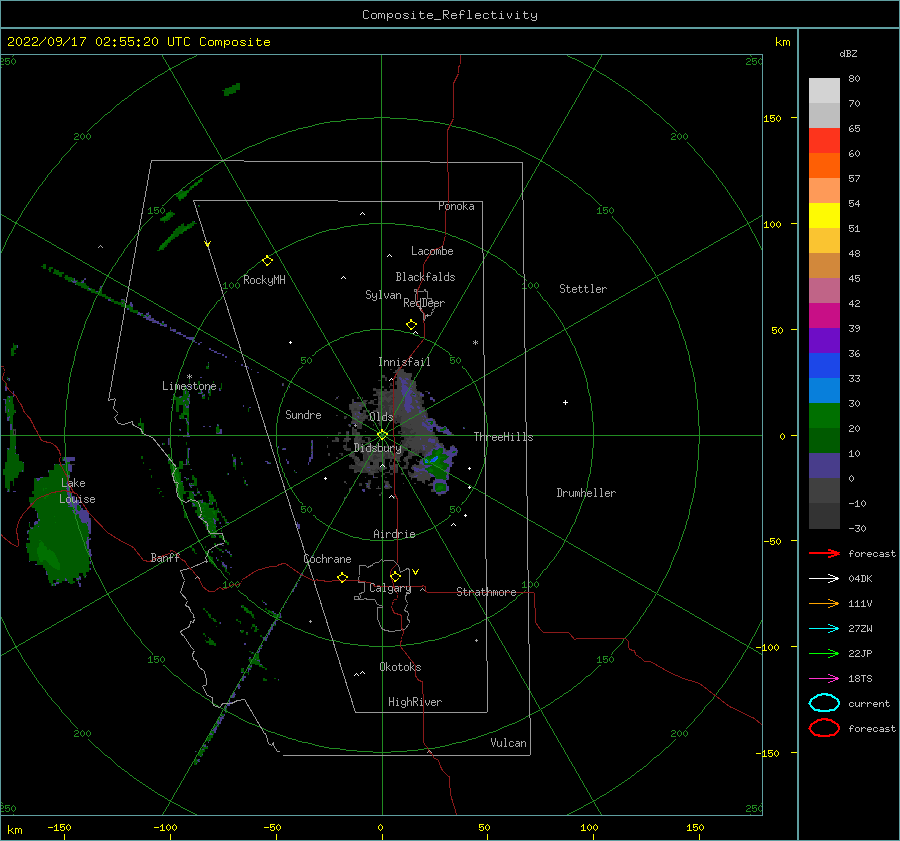This screenshot has height=841, width=900.
Task: Click the Sylvan label
Action: click(383, 295)
